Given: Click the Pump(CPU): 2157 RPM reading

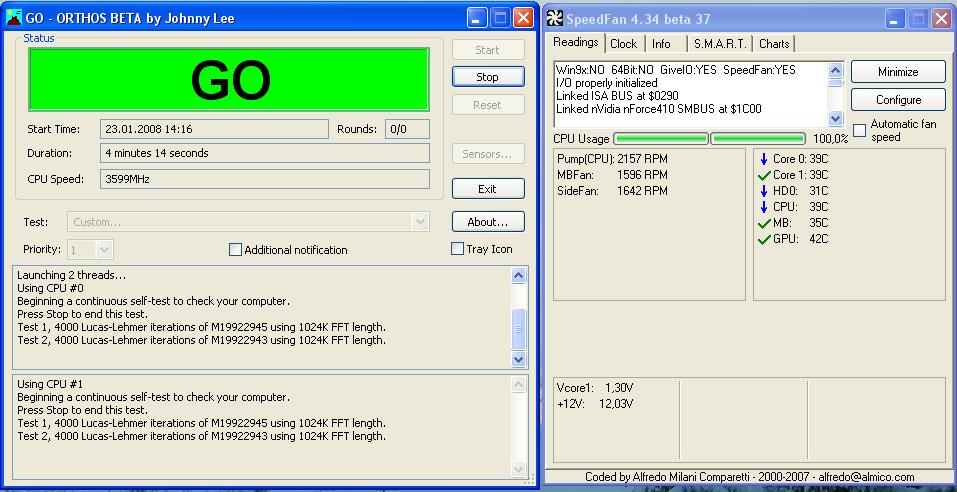Looking at the screenshot, I should 612,159.
